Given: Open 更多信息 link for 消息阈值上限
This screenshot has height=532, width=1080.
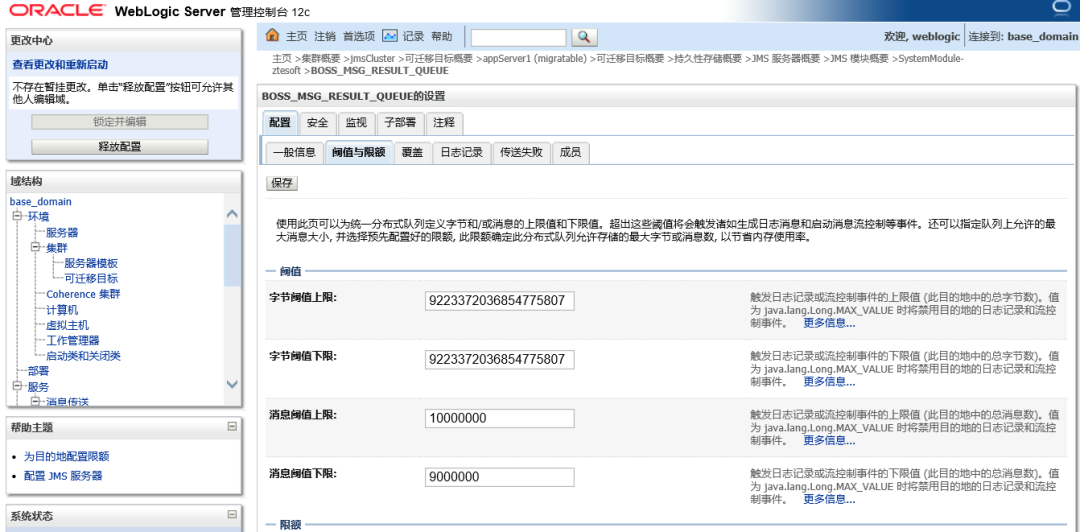Looking at the screenshot, I should (829, 440).
